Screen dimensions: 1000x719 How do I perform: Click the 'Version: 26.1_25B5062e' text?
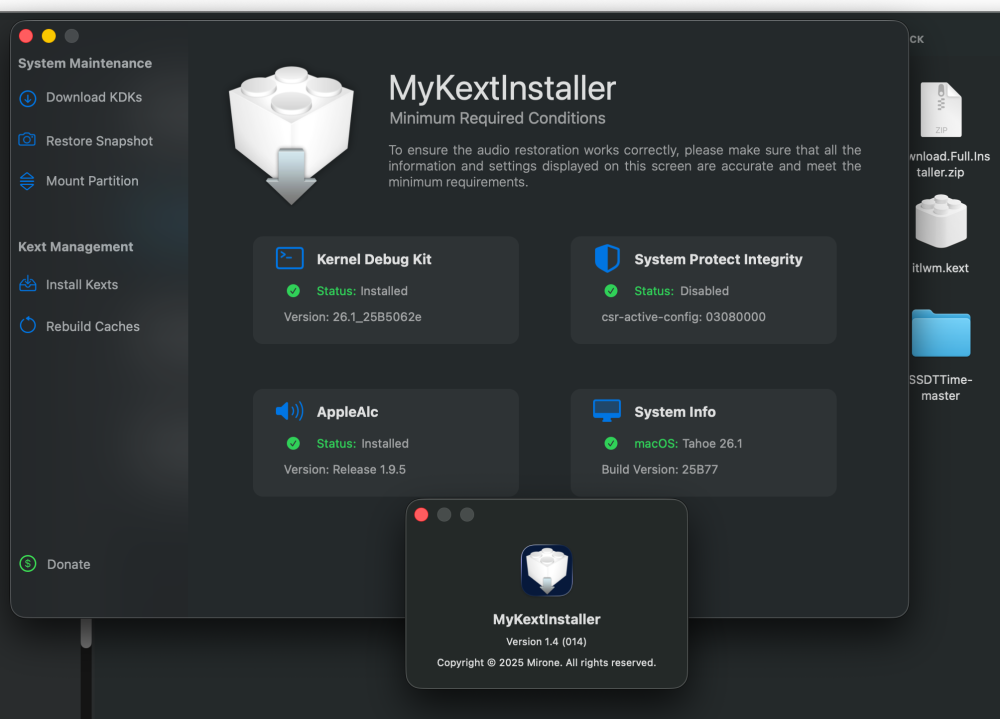pyautogui.click(x=353, y=317)
